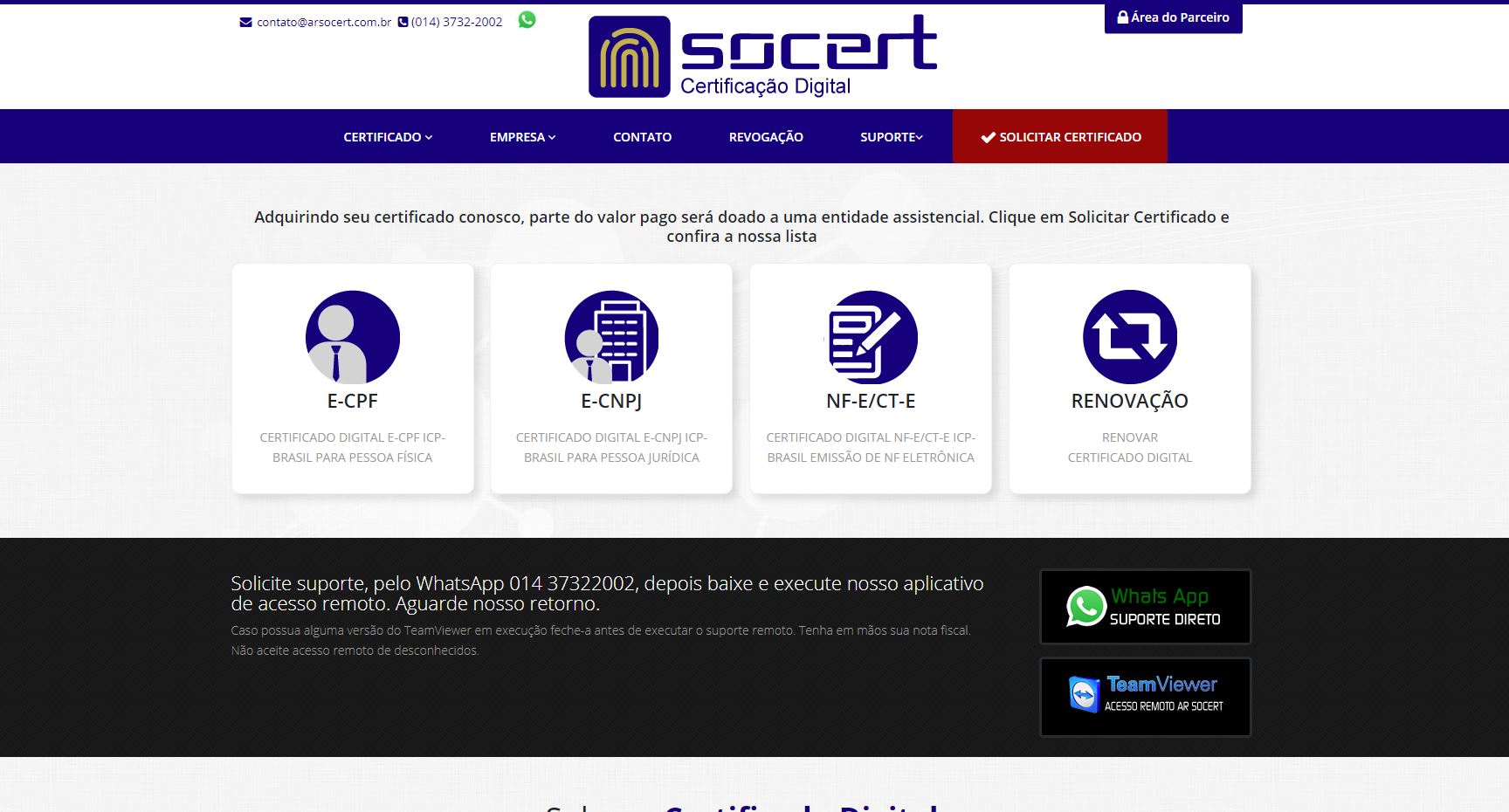Viewport: 1509px width, 812px height.
Task: Open WhatsApp Suporte Direto banner
Action: coord(1145,607)
